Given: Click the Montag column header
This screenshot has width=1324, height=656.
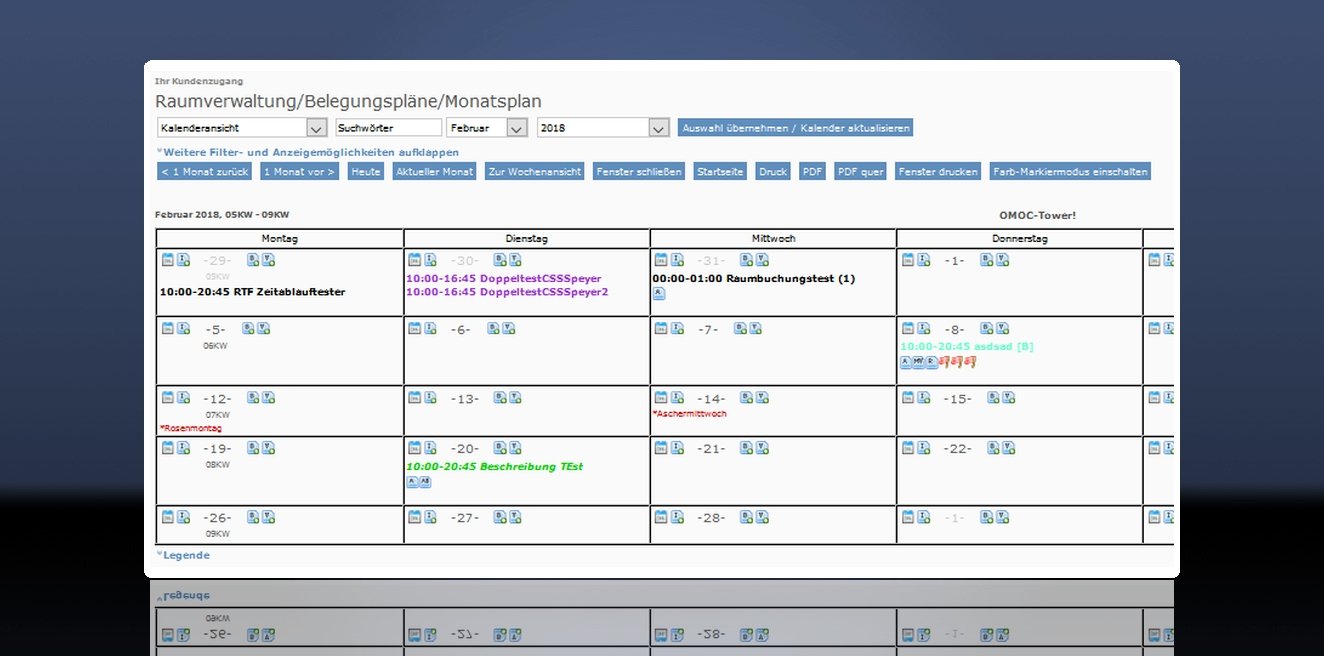Looking at the screenshot, I should pos(280,239).
